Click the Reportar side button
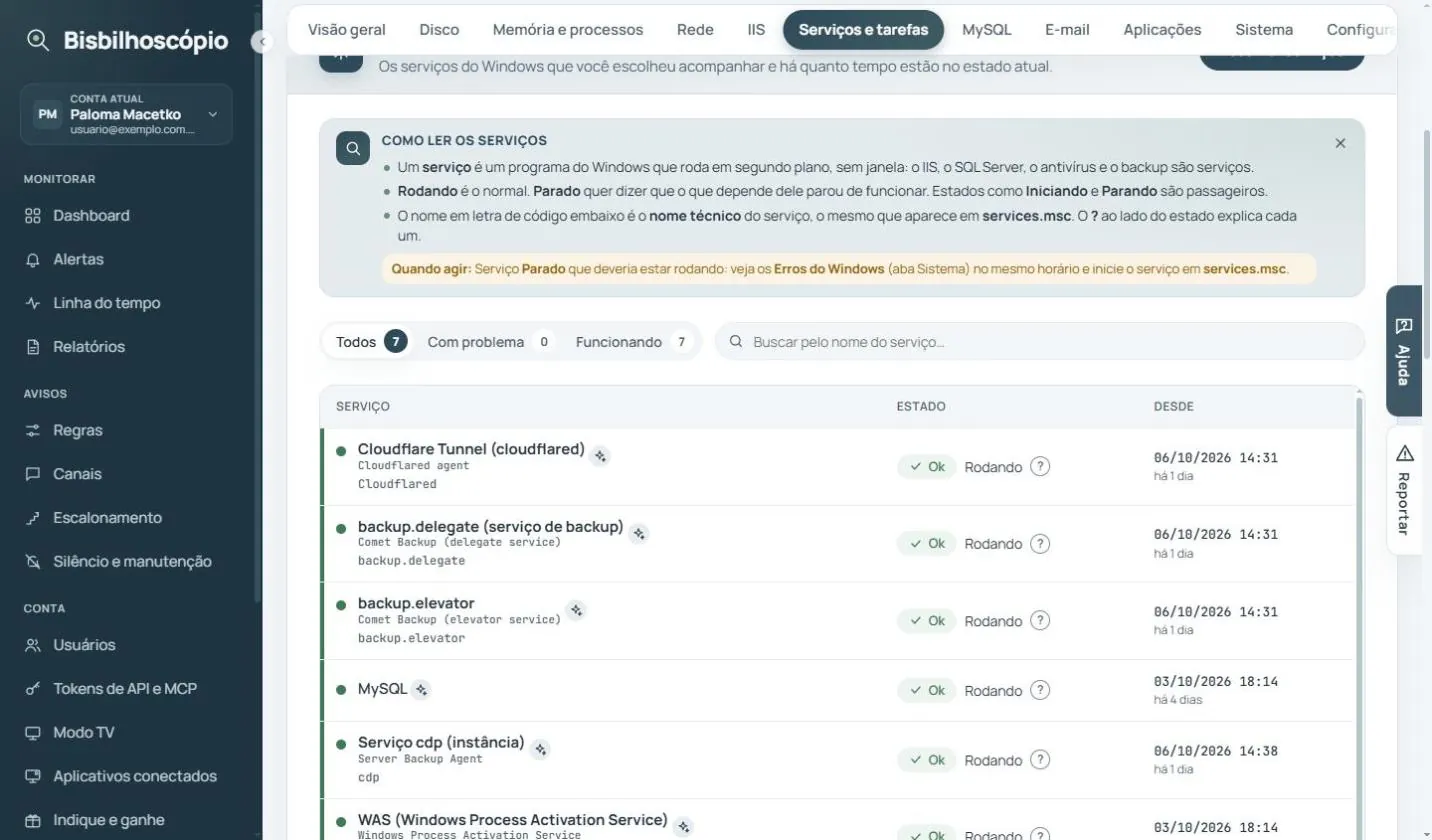The width and height of the screenshot is (1432, 840). click(1403, 490)
